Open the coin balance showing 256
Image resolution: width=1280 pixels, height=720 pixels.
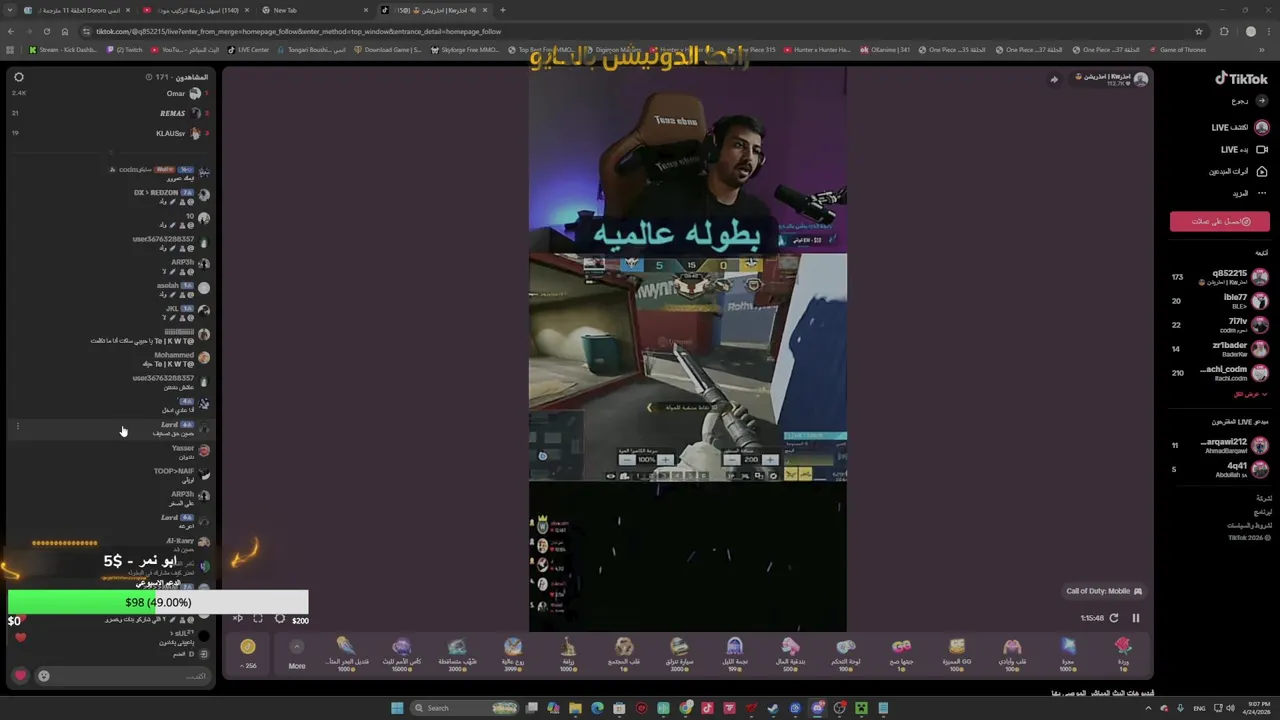tap(248, 653)
